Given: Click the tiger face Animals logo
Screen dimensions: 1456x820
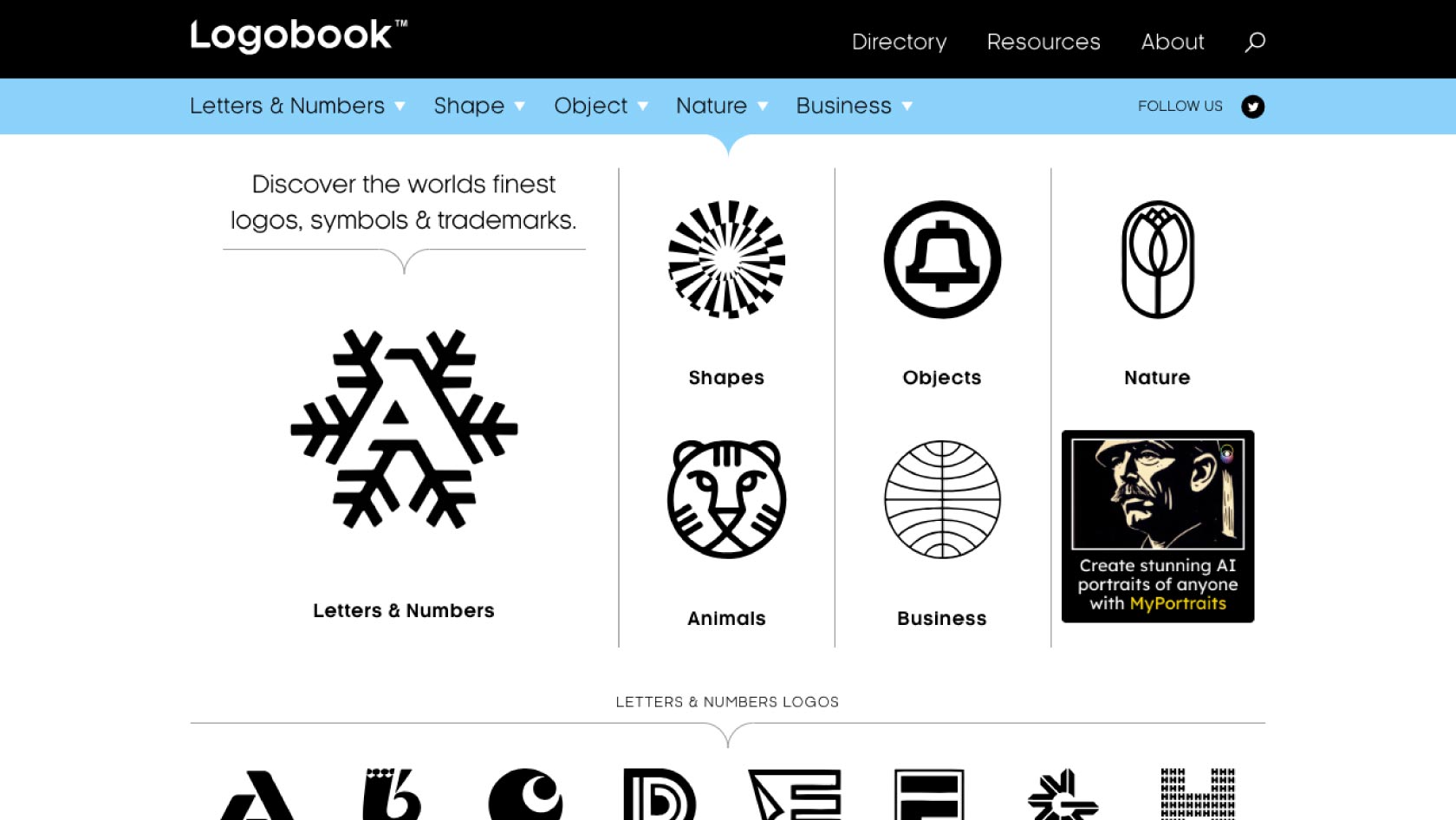Looking at the screenshot, I should (x=726, y=499).
